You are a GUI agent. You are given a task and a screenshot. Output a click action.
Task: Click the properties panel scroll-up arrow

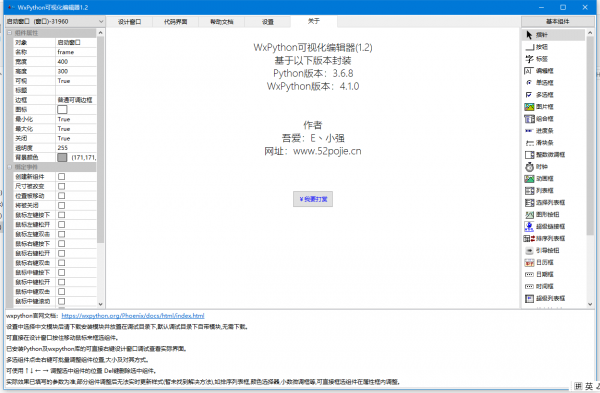click(x=100, y=33)
